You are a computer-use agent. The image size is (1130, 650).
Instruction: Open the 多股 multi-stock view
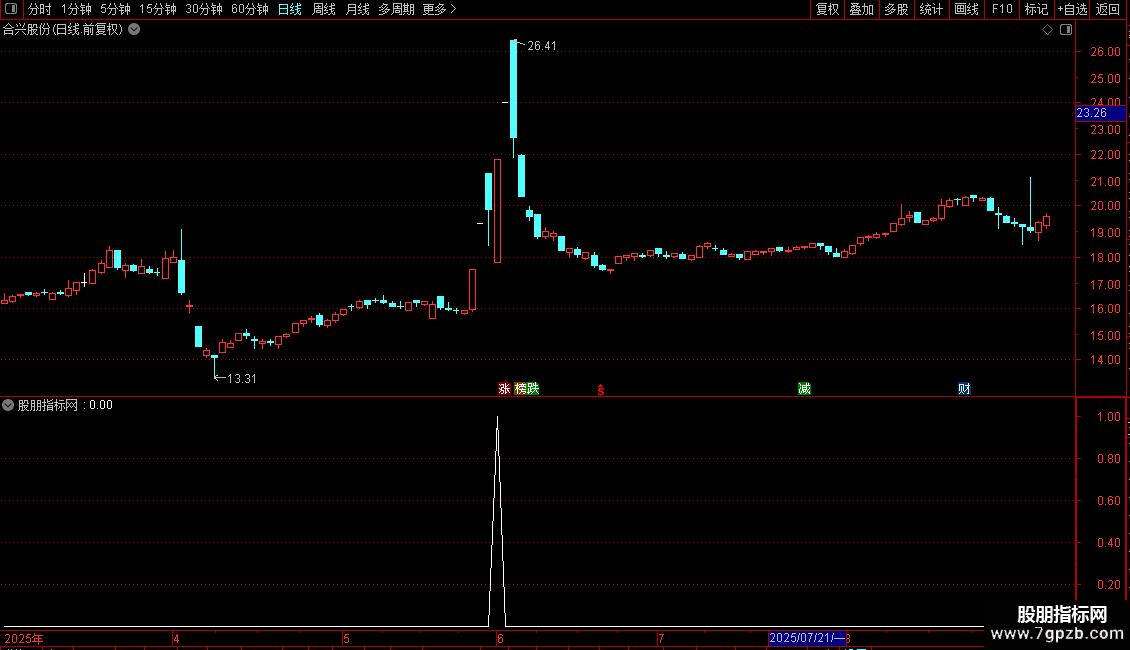pos(896,9)
